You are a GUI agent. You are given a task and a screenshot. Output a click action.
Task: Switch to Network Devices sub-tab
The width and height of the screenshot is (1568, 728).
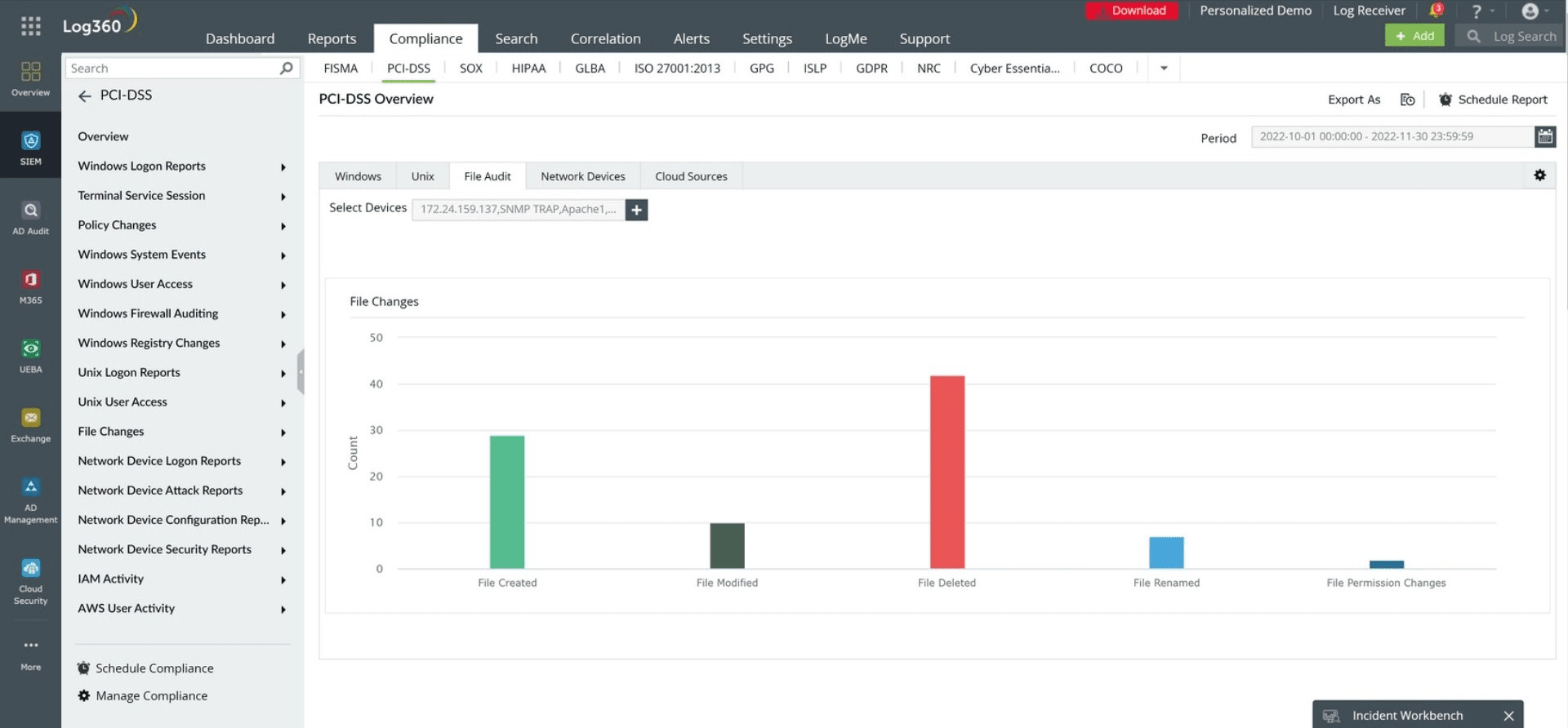pyautogui.click(x=583, y=176)
